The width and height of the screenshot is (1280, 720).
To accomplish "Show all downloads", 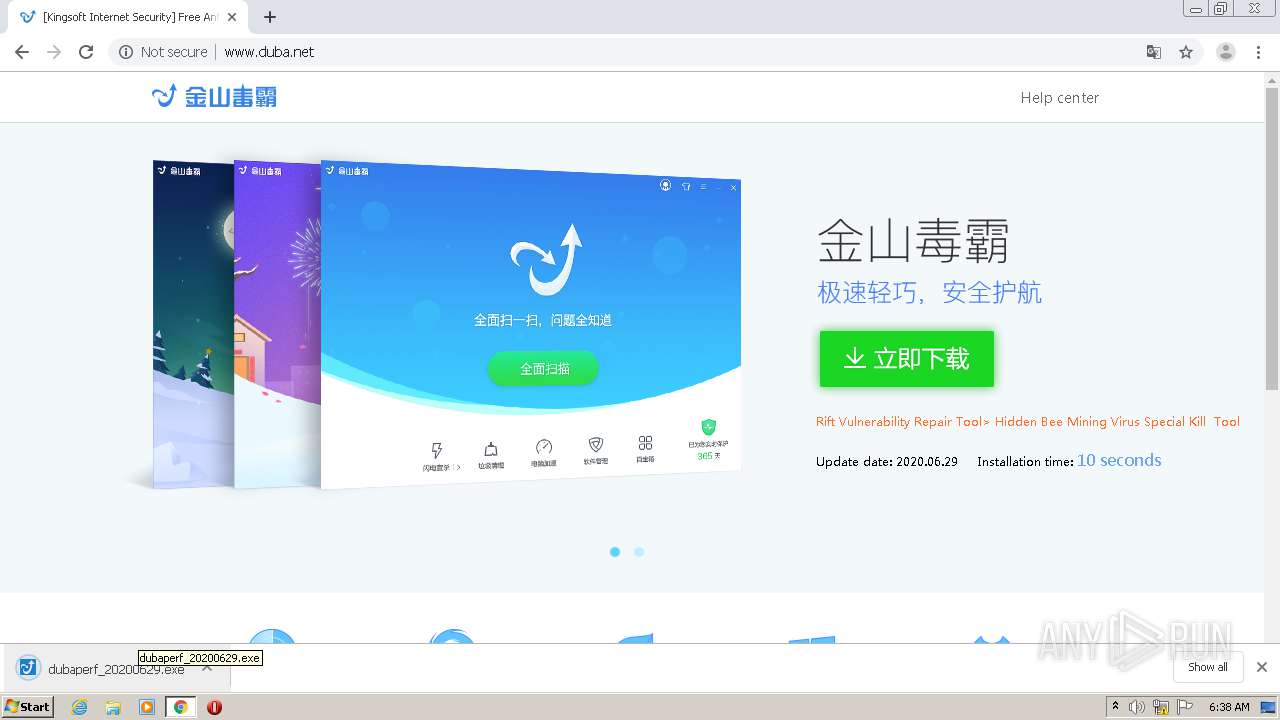I will pyautogui.click(x=1208, y=667).
